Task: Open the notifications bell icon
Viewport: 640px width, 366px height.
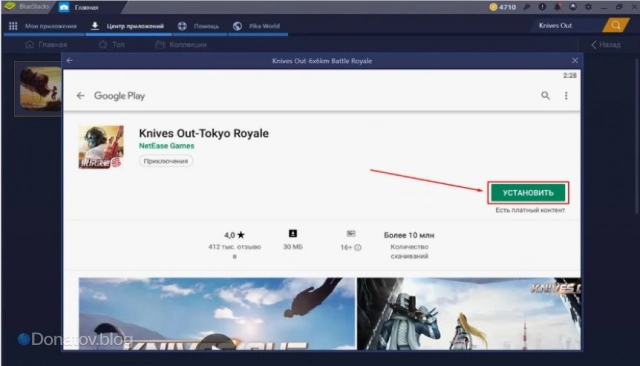Action: coord(557,7)
